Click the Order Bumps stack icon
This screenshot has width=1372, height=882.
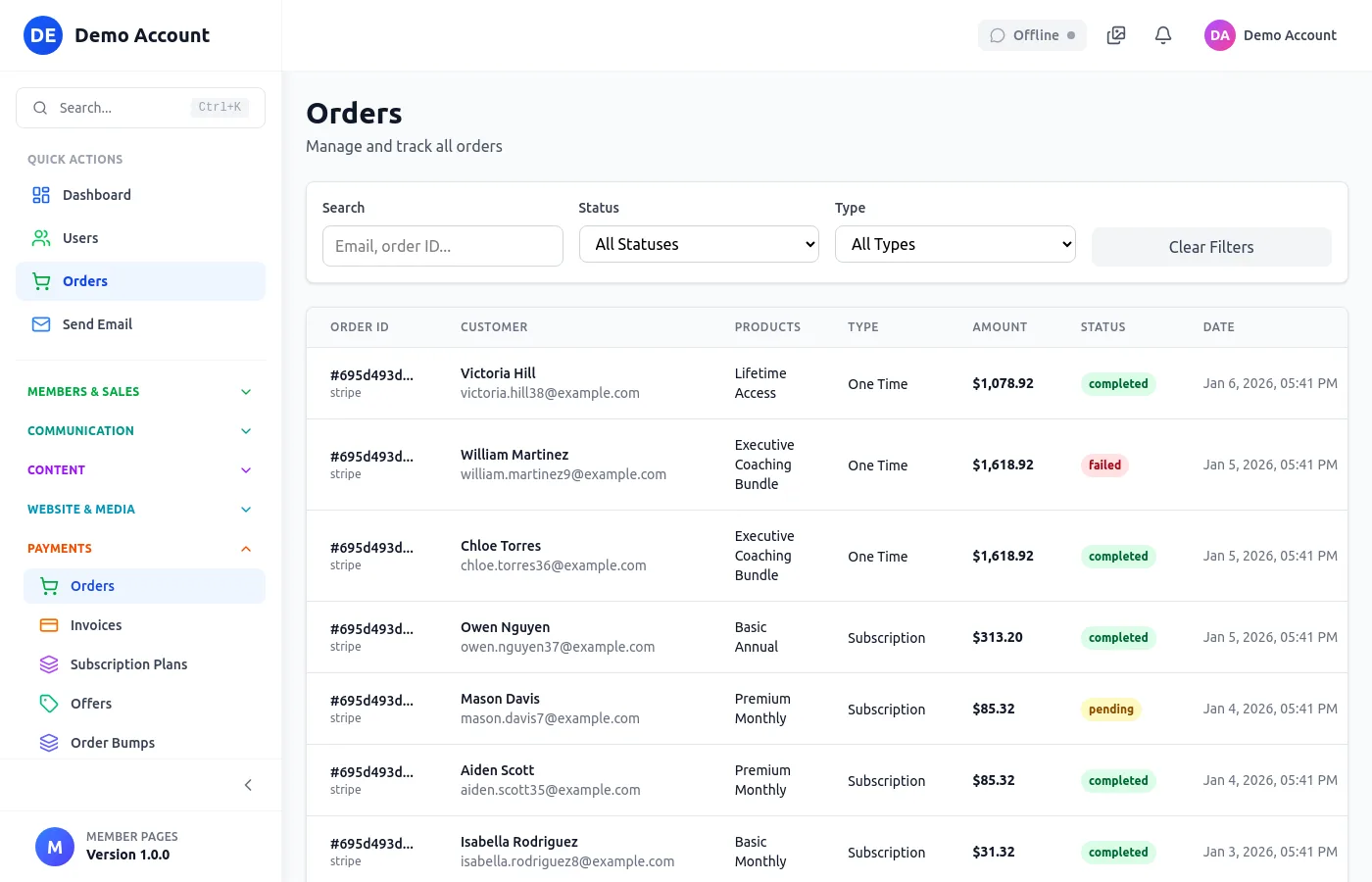click(x=49, y=743)
